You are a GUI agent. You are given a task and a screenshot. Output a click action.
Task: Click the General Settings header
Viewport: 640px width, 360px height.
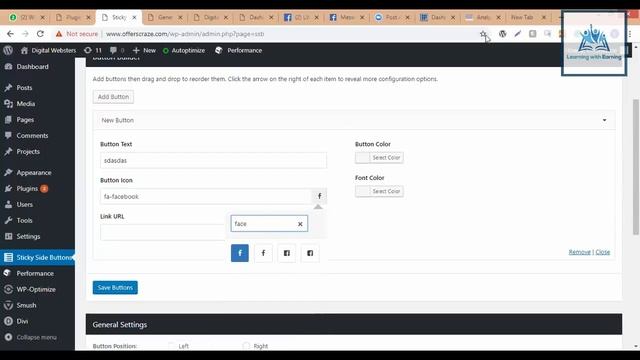pos(354,324)
